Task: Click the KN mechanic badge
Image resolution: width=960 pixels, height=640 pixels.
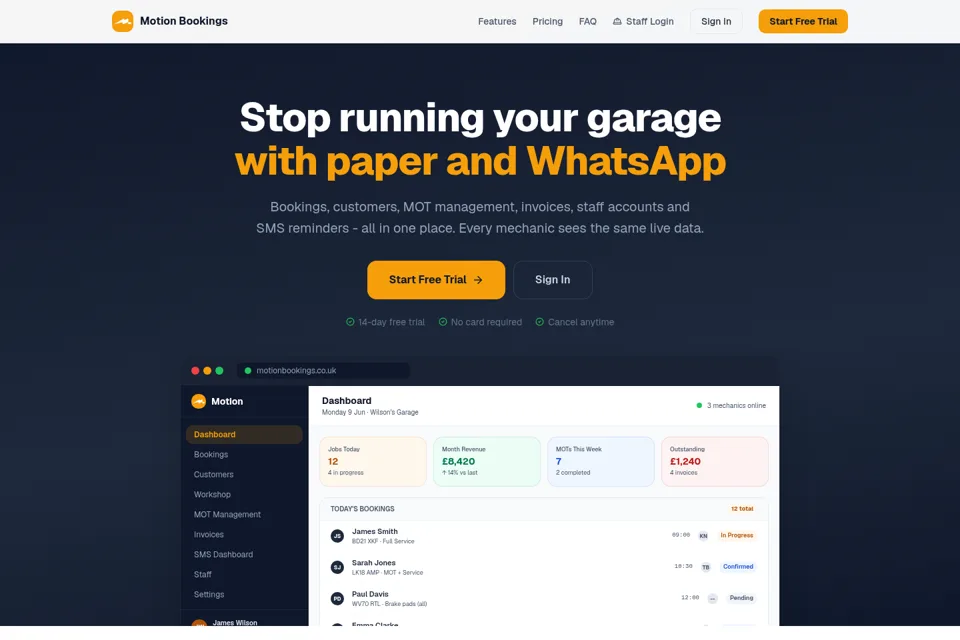Action: 703,536
